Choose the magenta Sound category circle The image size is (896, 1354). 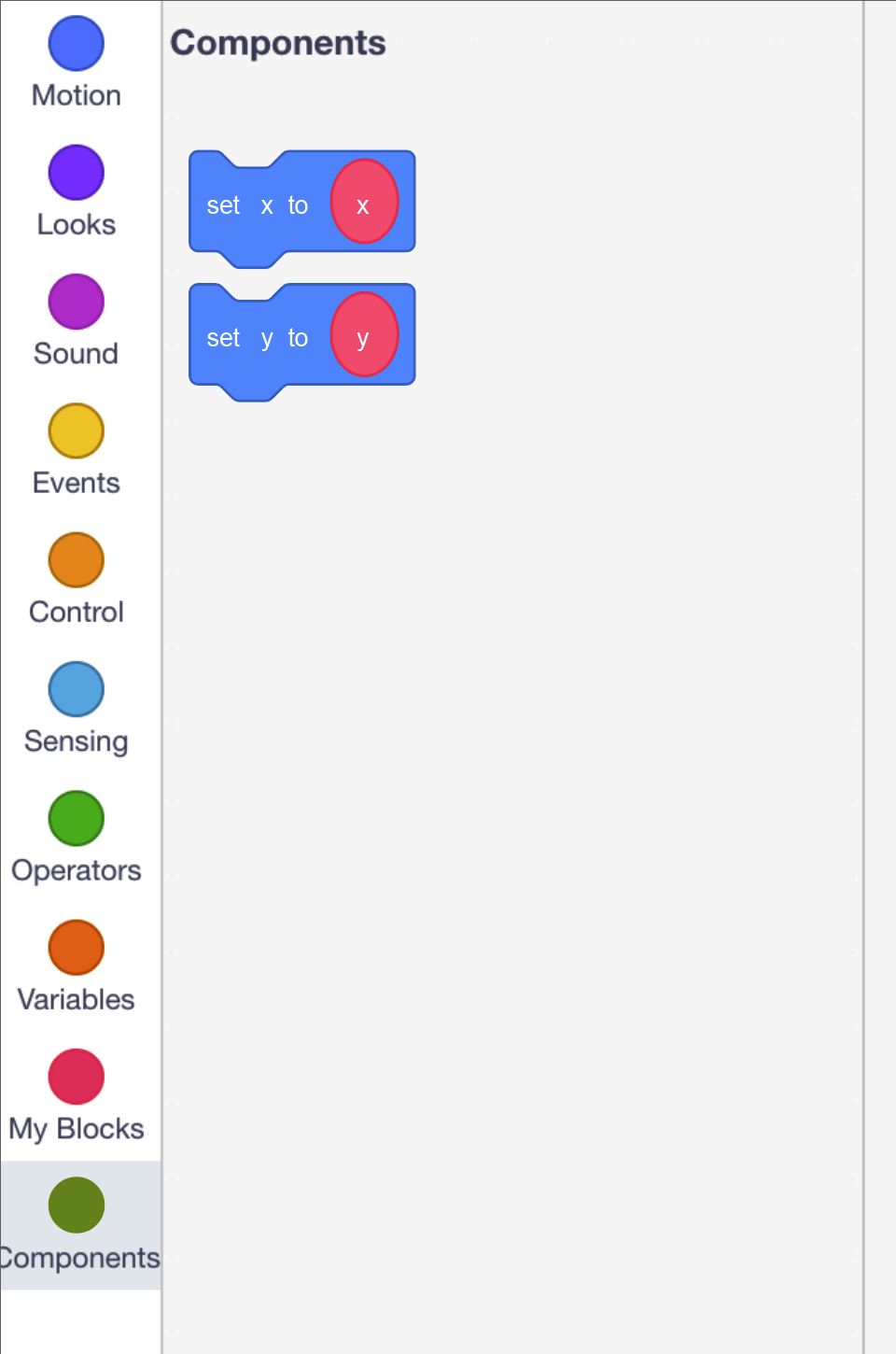(76, 302)
